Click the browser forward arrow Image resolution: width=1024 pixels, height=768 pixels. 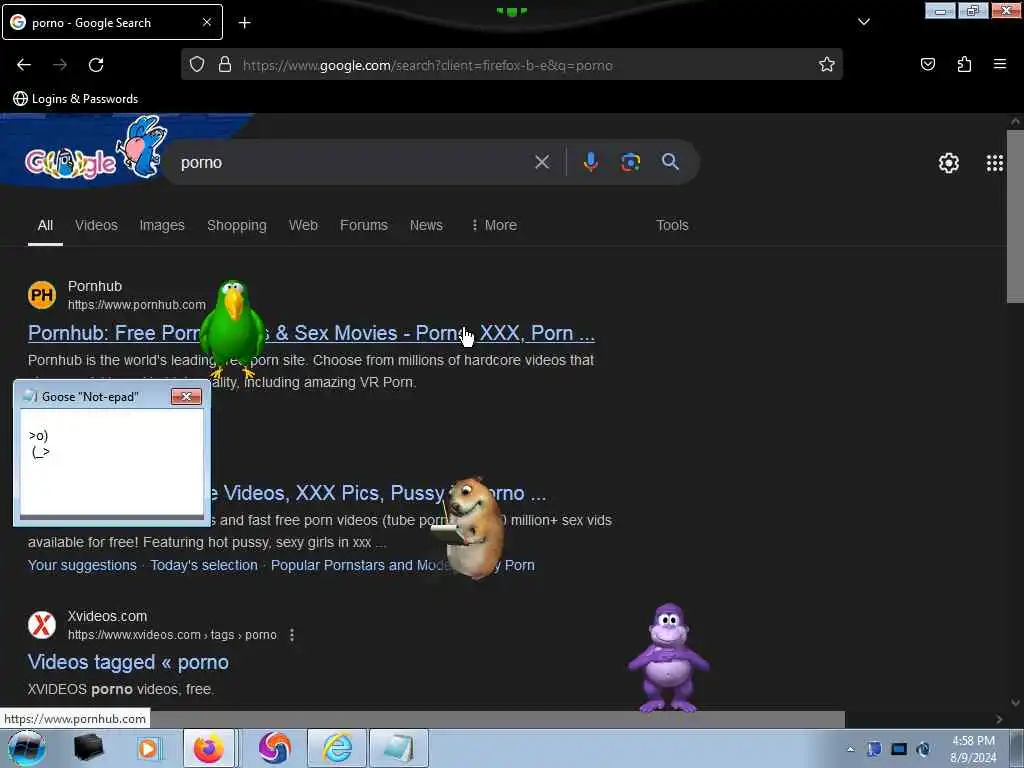point(60,65)
